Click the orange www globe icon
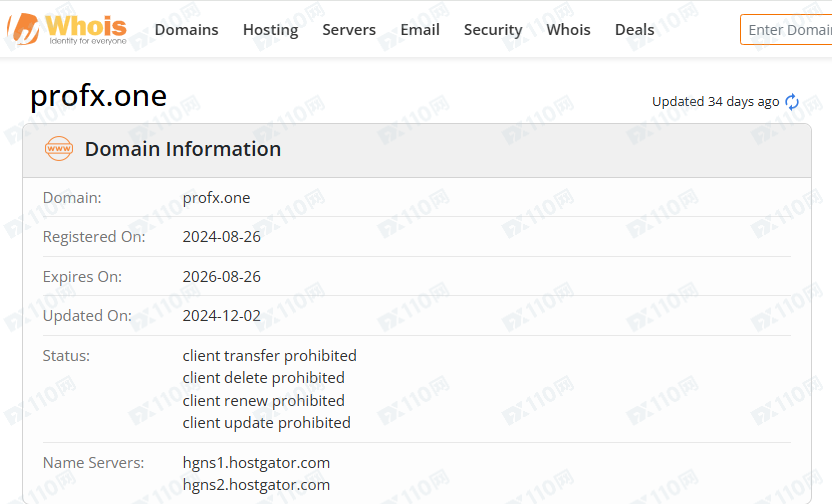The width and height of the screenshot is (832, 504). pos(59,149)
